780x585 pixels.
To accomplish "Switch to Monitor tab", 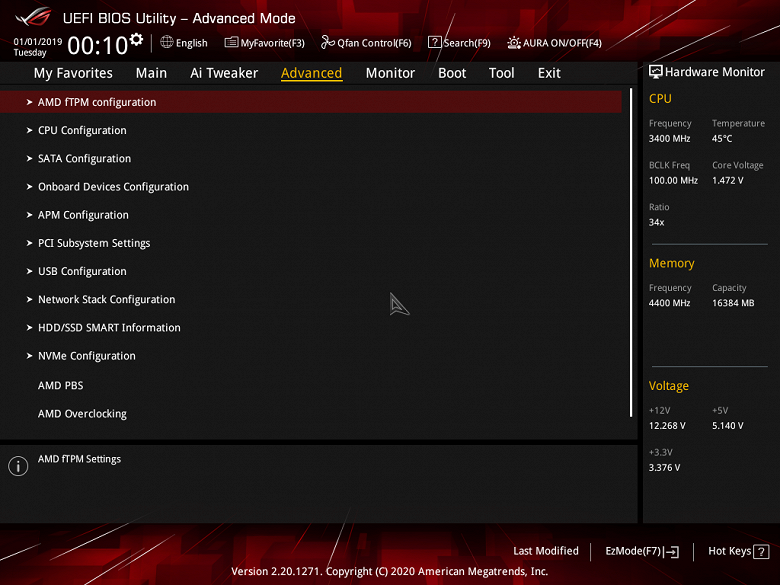I will (x=390, y=73).
